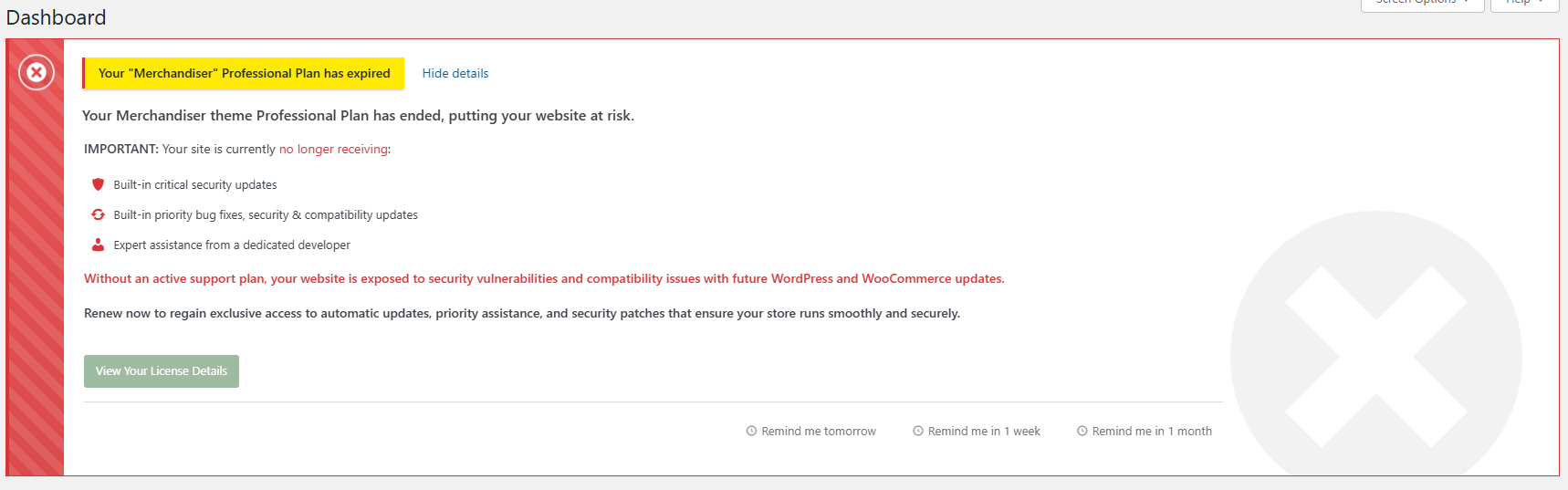
Task: Click the clock icon beside Remind me tomorrow
Action: coord(751,431)
